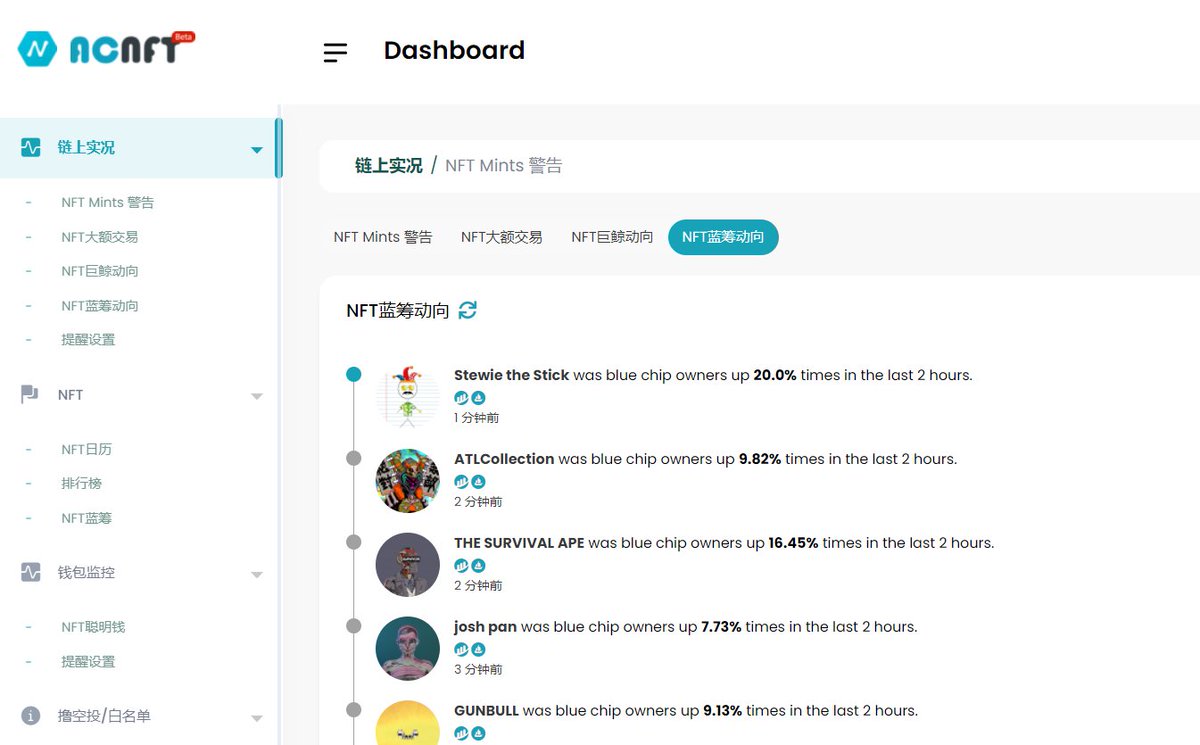Click the 钱包监控 pulse icon in sidebar
The width and height of the screenshot is (1200, 745).
click(31, 572)
